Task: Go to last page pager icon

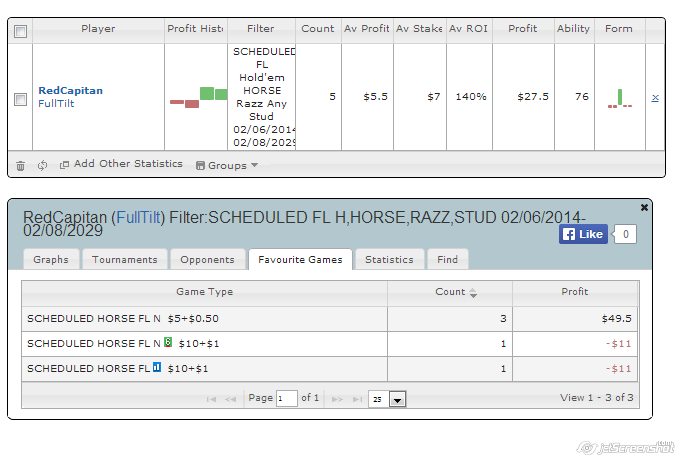Action: tap(357, 399)
